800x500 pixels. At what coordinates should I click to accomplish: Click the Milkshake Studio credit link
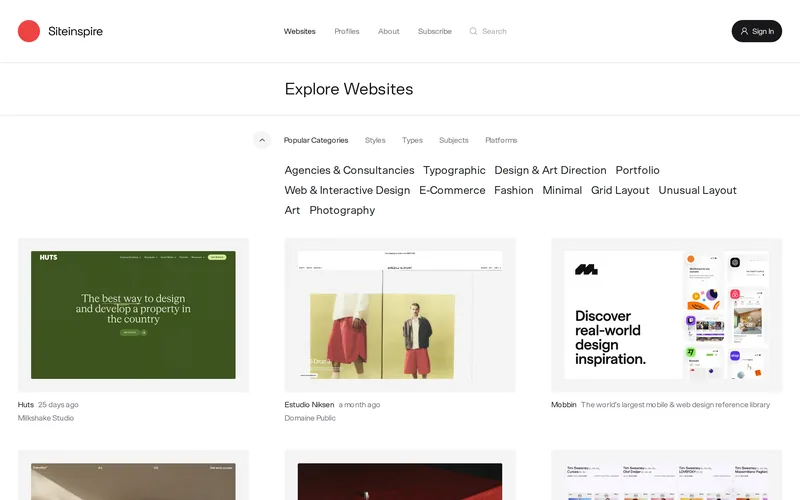tap(46, 418)
